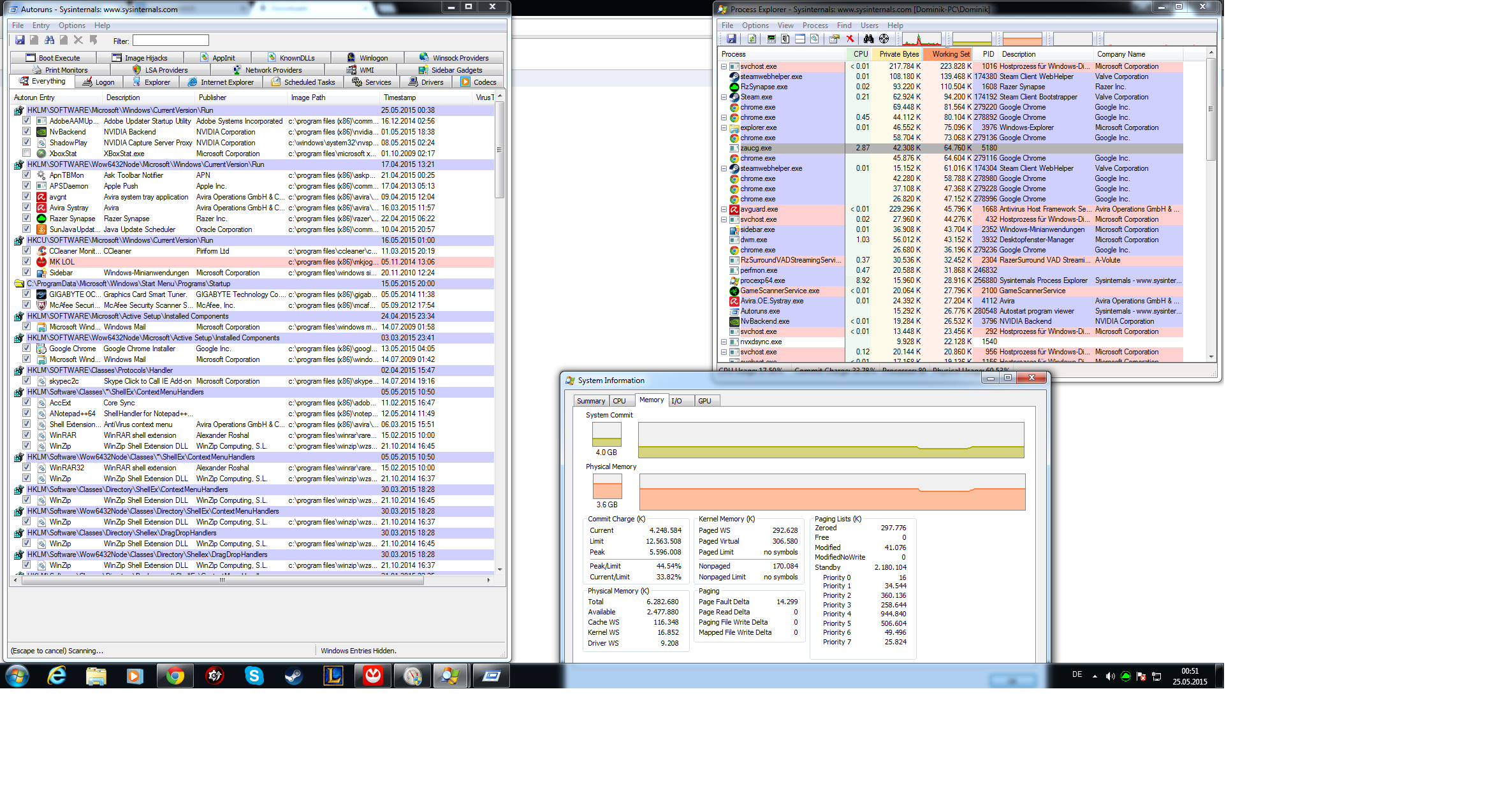
Task: Click the binoculars Find icon in Autoruns
Action: (x=49, y=40)
